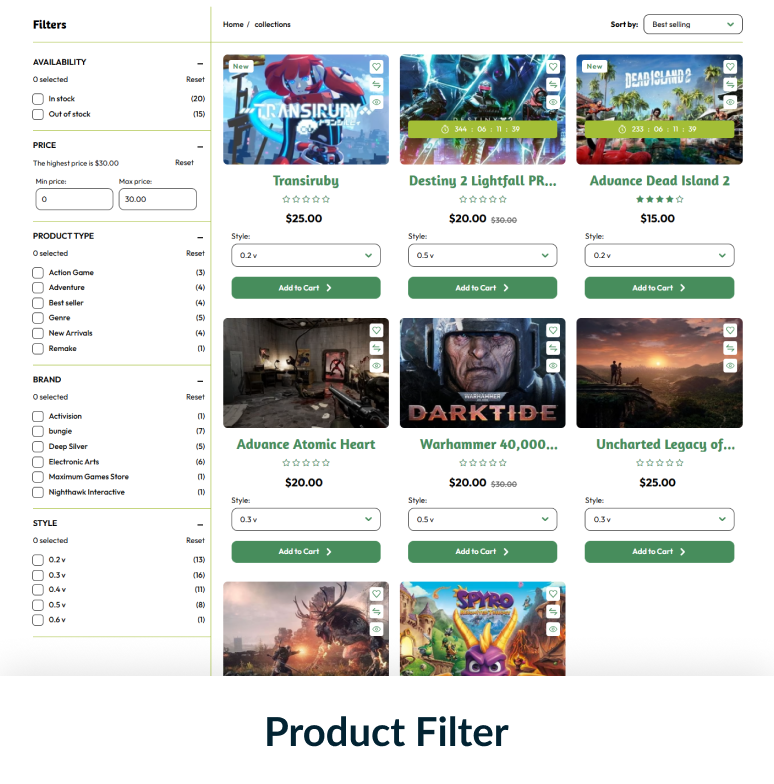Open Style dropdown for Destiny 2 Lightfall
The height and width of the screenshot is (784, 774).
(482, 256)
